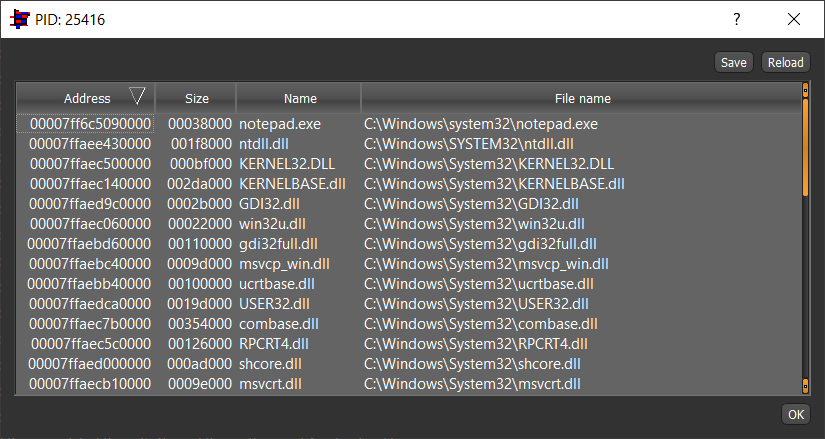Click size value 00110000

coord(200,244)
